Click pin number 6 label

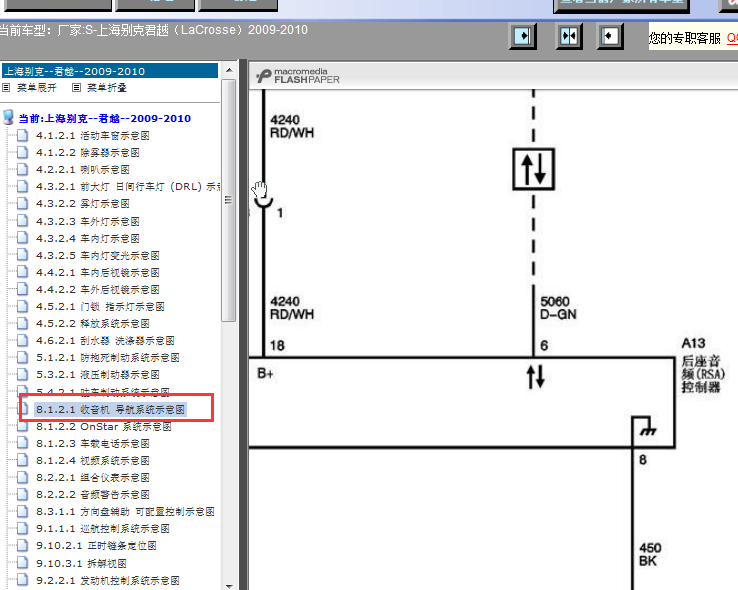(544, 346)
